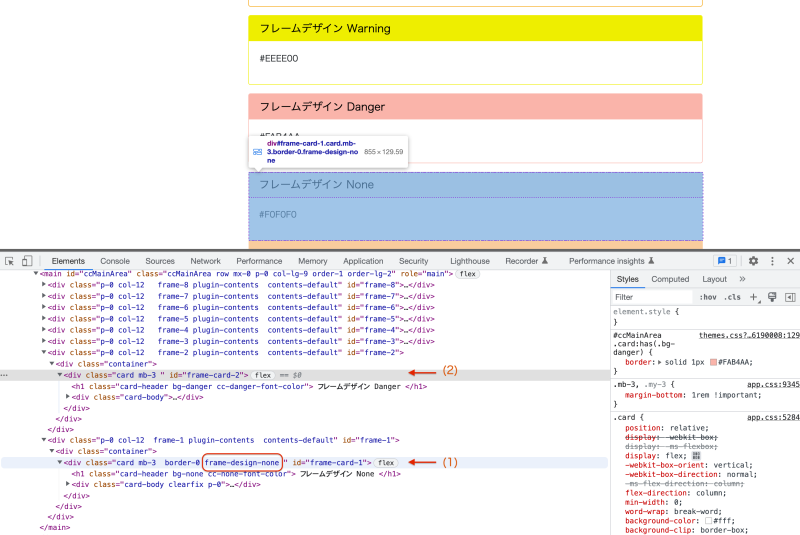Viewport: 800px width, 535px height.
Task: Click the フレームデザイン Danger card header
Action: [475, 107]
